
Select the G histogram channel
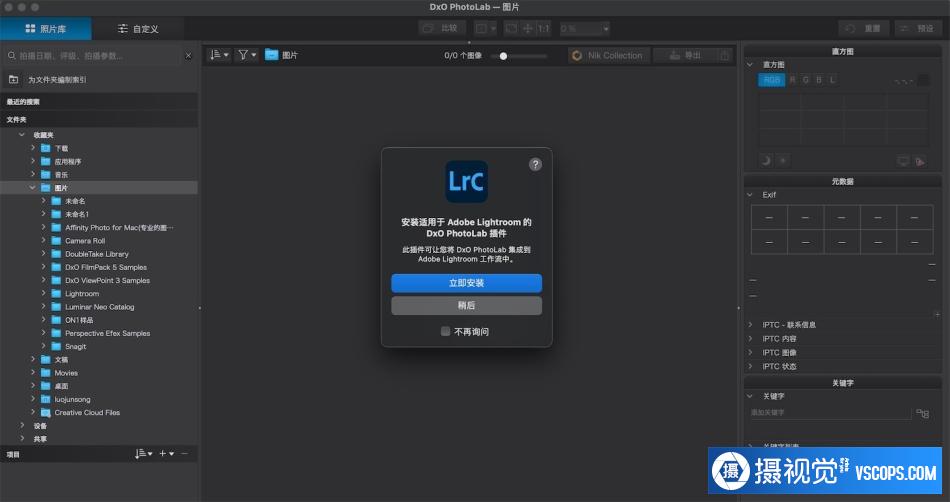point(806,80)
